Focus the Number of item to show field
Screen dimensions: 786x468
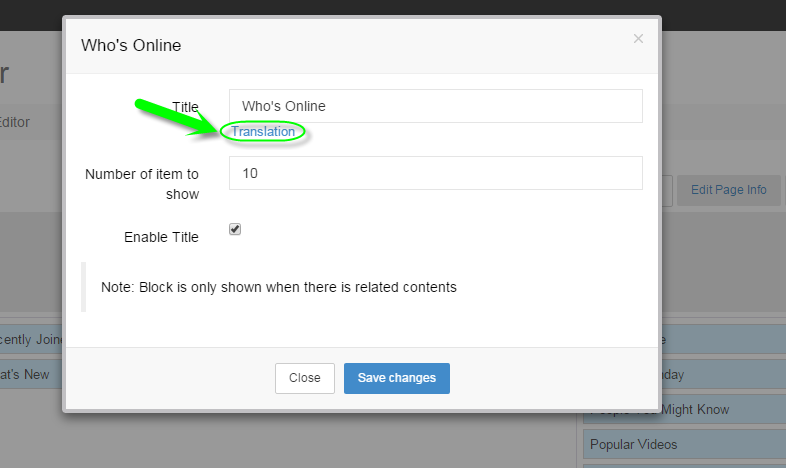435,173
